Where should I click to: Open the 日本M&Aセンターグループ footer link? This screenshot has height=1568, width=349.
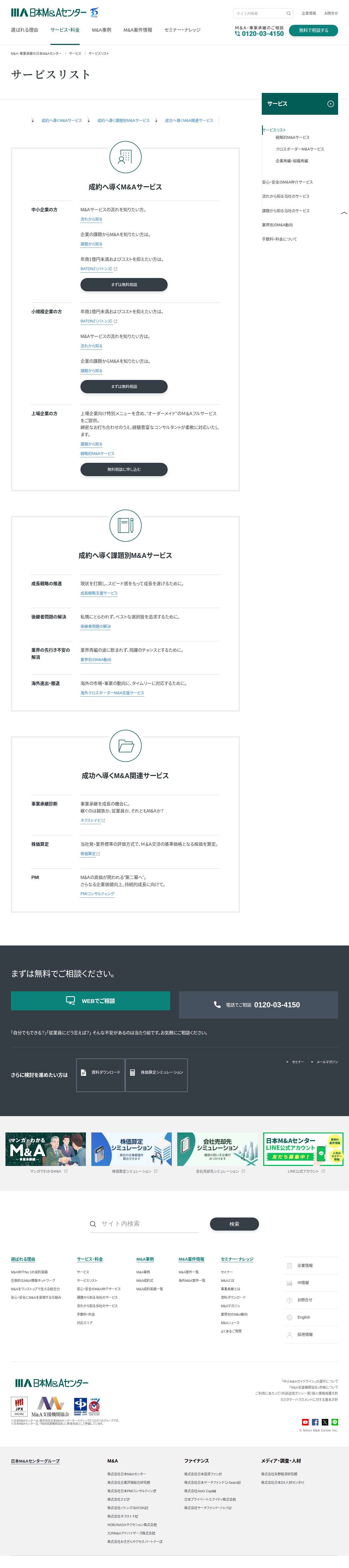tap(35, 1461)
